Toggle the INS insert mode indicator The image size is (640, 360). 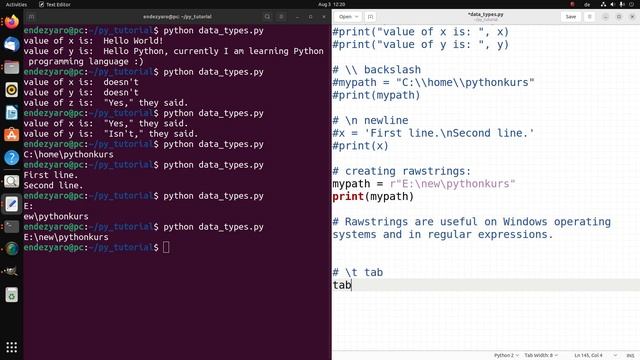(x=630, y=356)
